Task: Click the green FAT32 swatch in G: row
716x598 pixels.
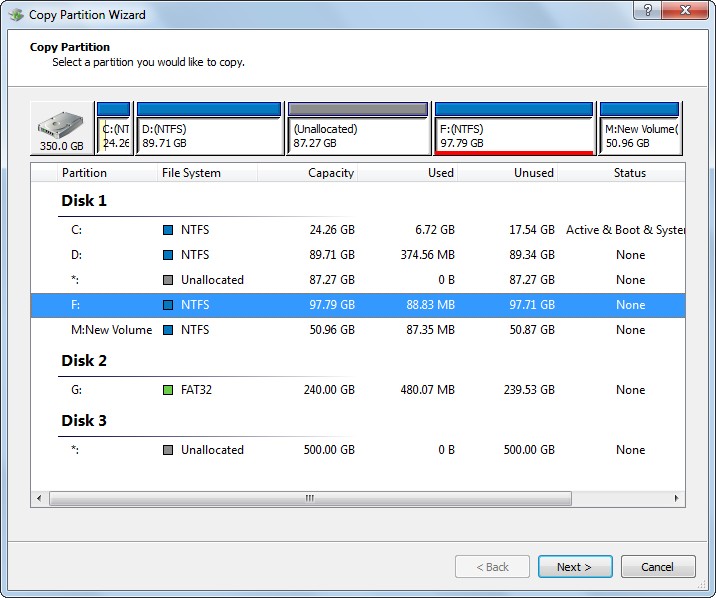Action: (x=168, y=390)
